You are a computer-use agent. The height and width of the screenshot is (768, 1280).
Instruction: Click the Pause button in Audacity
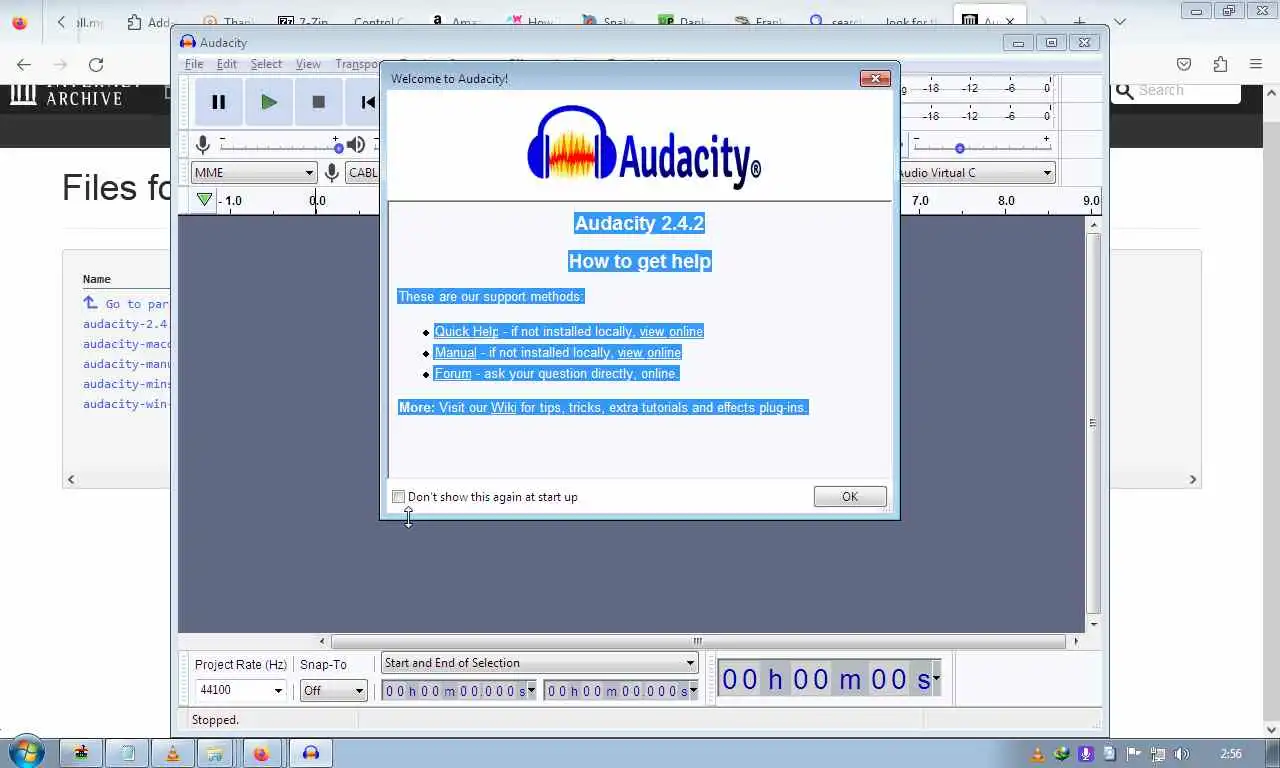pyautogui.click(x=218, y=102)
